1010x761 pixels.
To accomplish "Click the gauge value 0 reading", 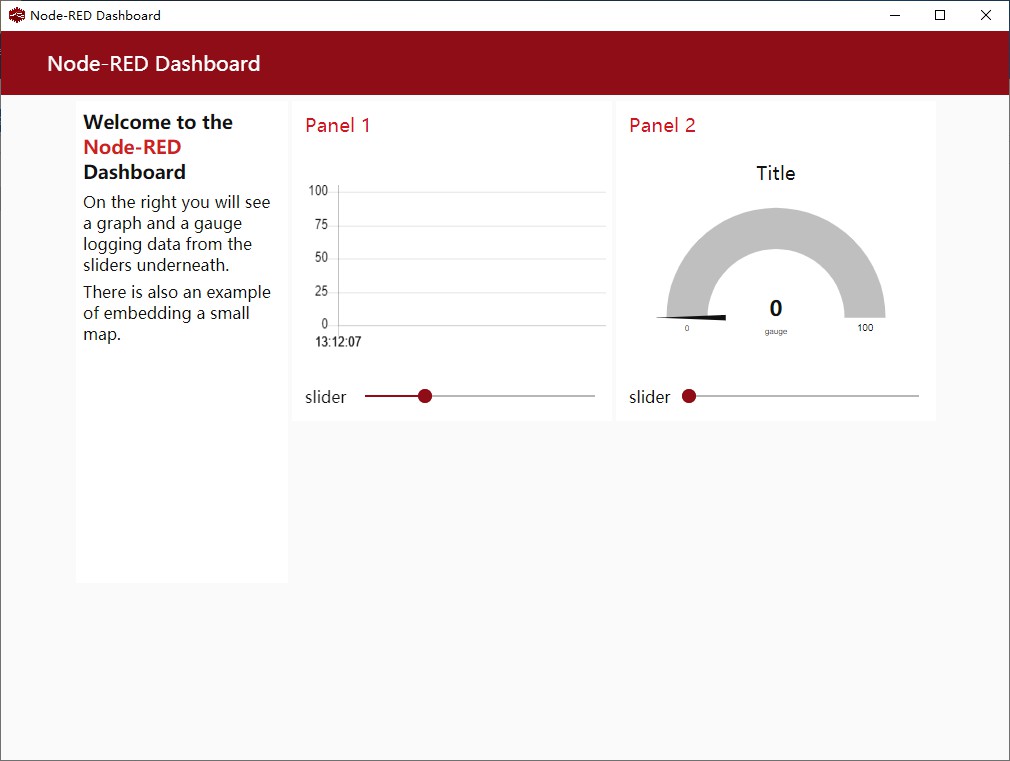I will point(776,309).
